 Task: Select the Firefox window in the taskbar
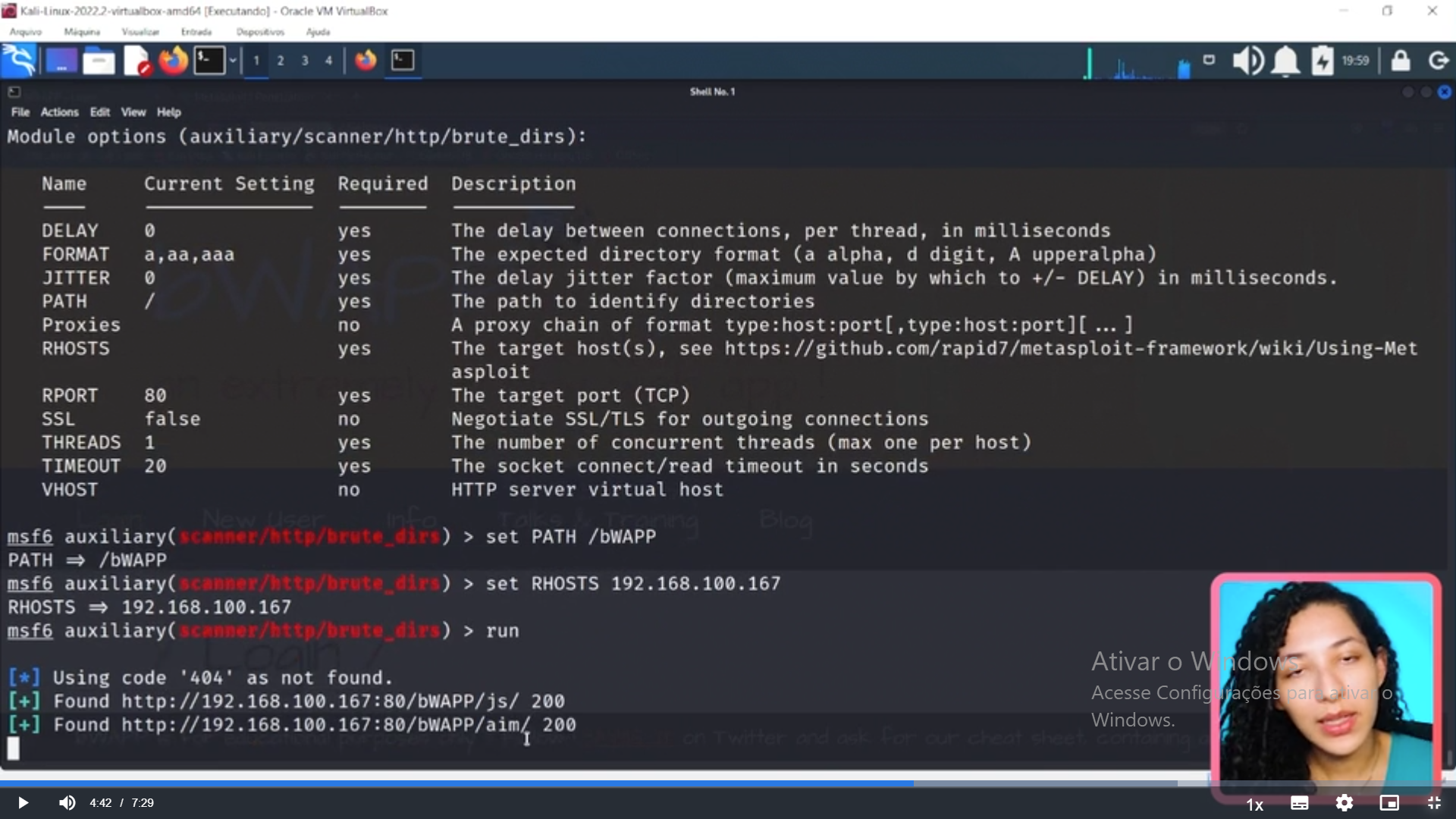[x=366, y=61]
